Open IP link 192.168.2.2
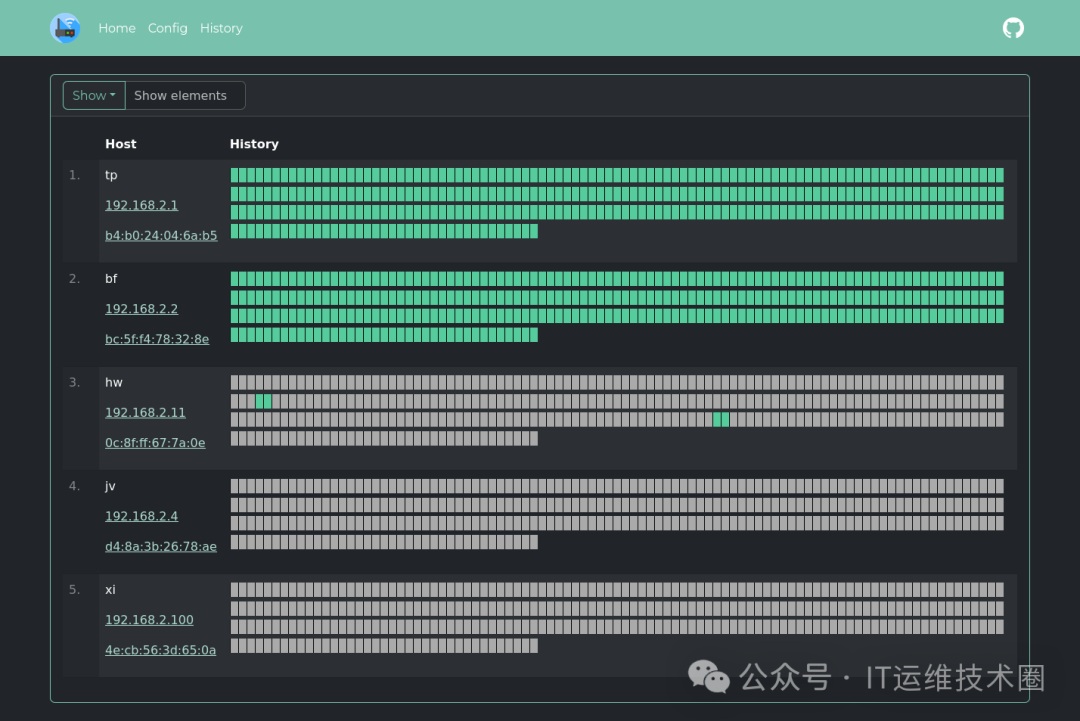Screen dimensions: 1080x721 point(141,309)
